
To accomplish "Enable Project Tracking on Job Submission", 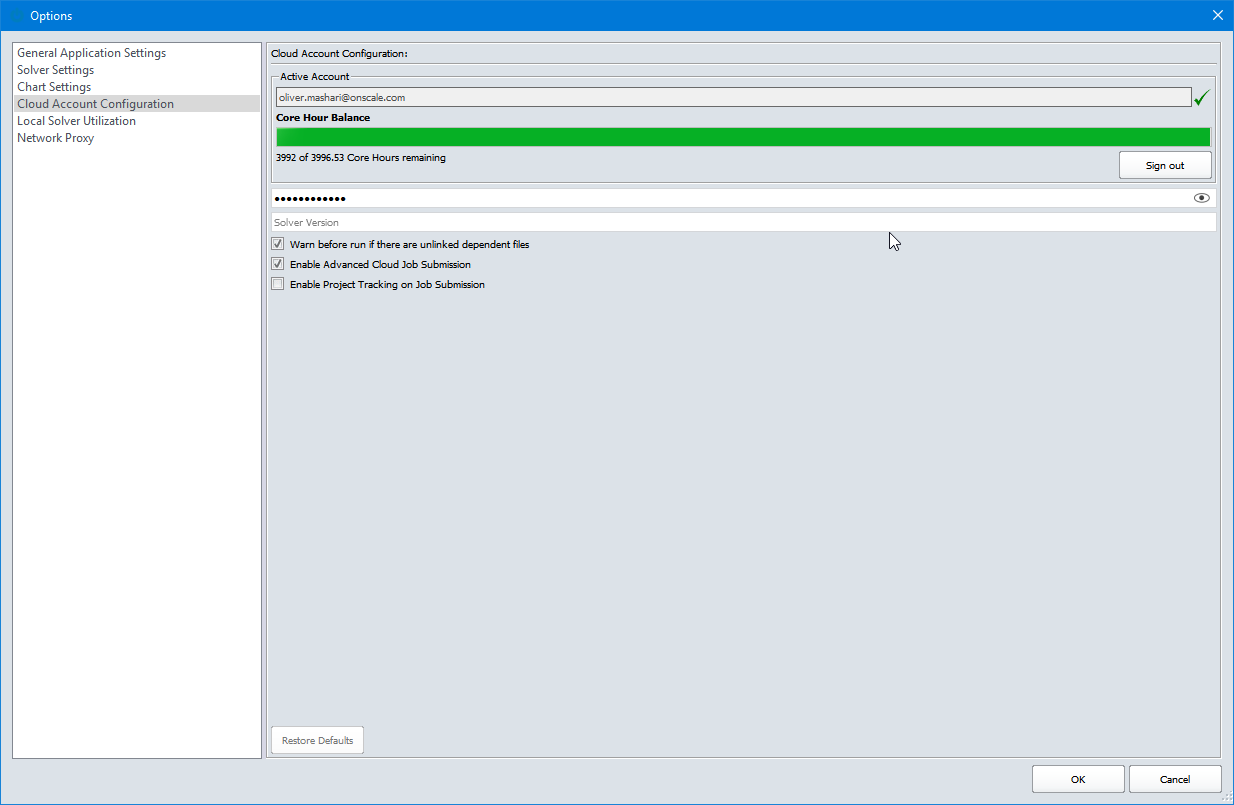I will [277, 284].
